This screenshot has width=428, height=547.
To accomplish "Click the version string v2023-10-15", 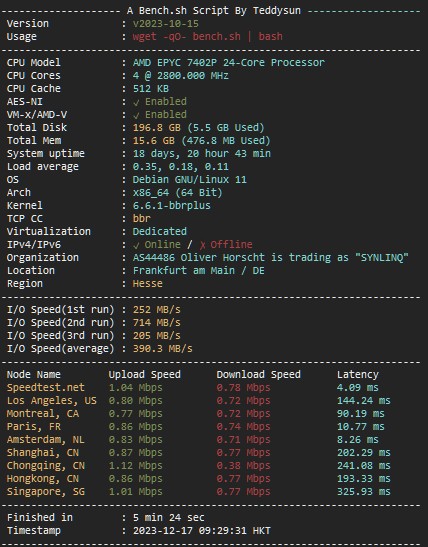I will pyautogui.click(x=166, y=23).
